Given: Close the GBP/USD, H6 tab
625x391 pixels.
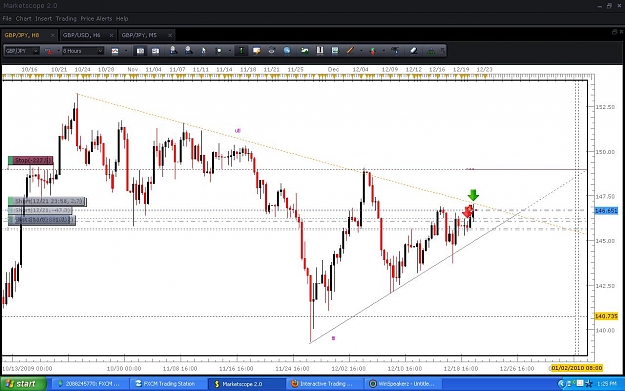Looking at the screenshot, I should (111, 35).
